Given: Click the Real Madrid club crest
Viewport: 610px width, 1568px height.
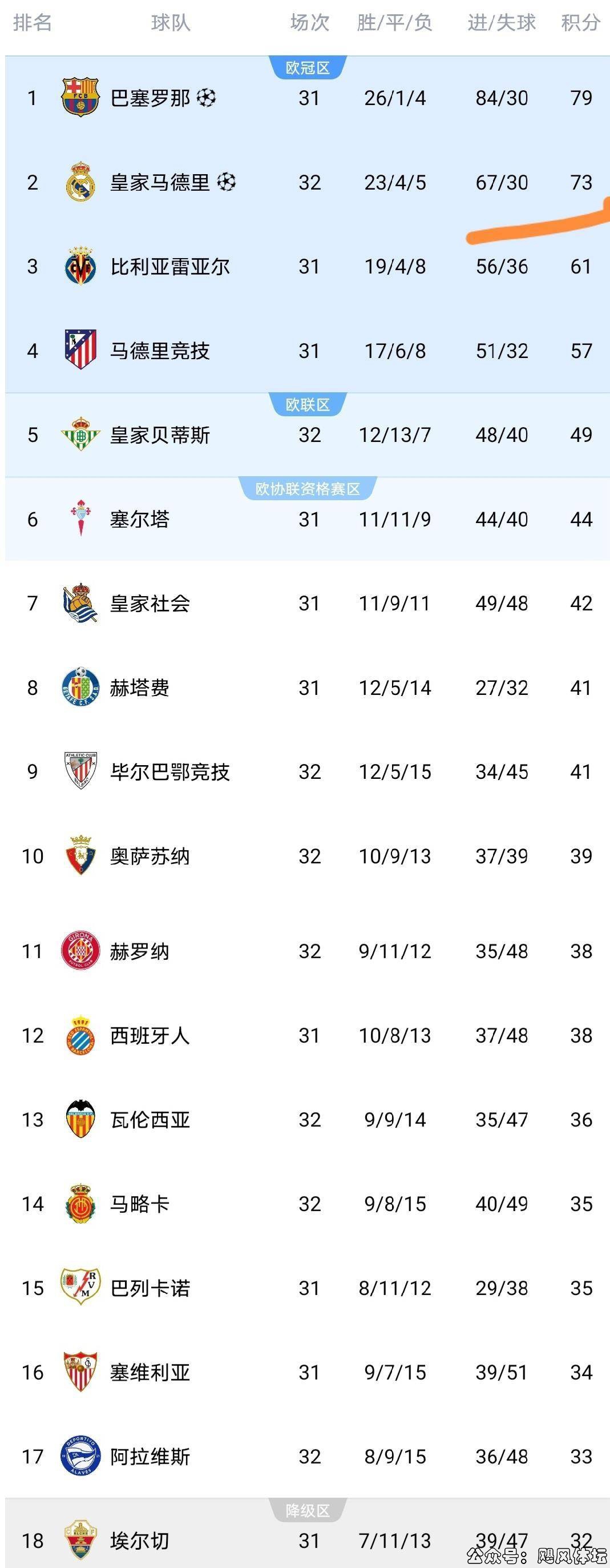Looking at the screenshot, I should pos(80,182).
